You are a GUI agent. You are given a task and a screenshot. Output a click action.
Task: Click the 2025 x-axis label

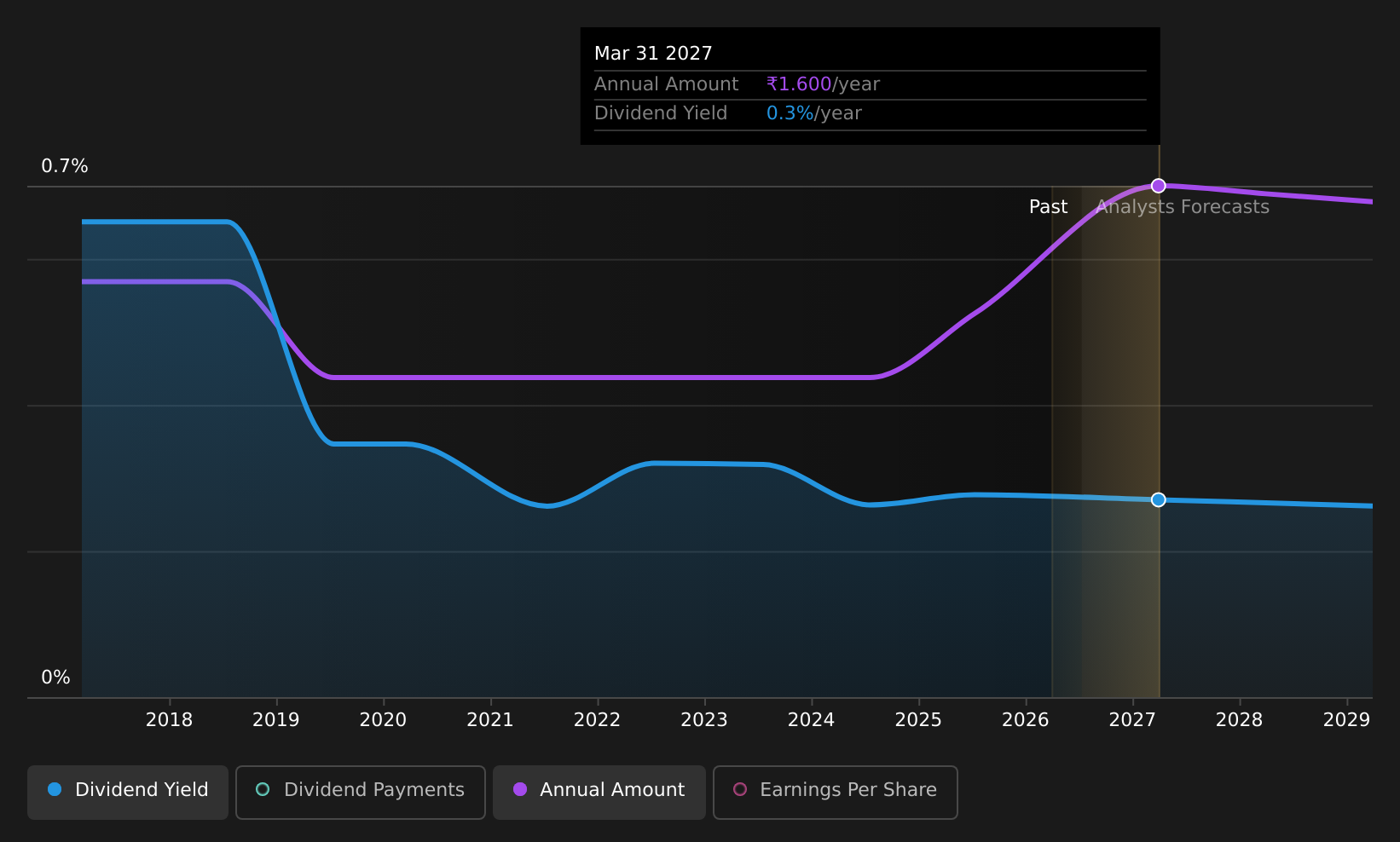[x=918, y=720]
